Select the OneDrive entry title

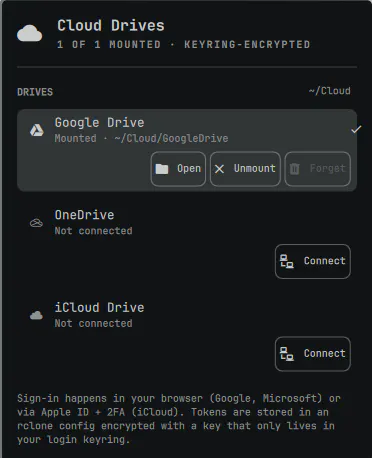click(84, 215)
